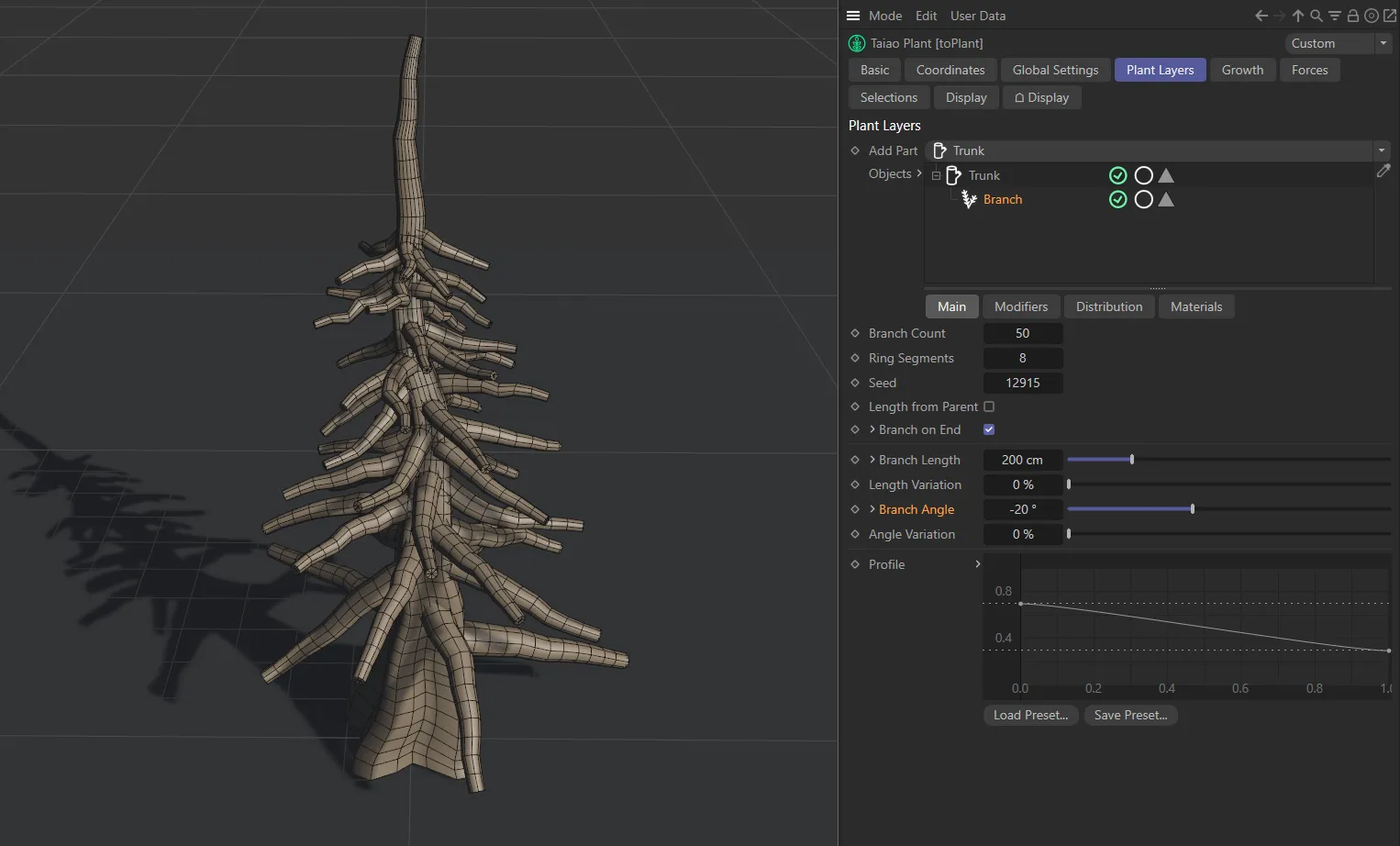
Task: Disable the Branch on End checkbox
Action: point(989,429)
